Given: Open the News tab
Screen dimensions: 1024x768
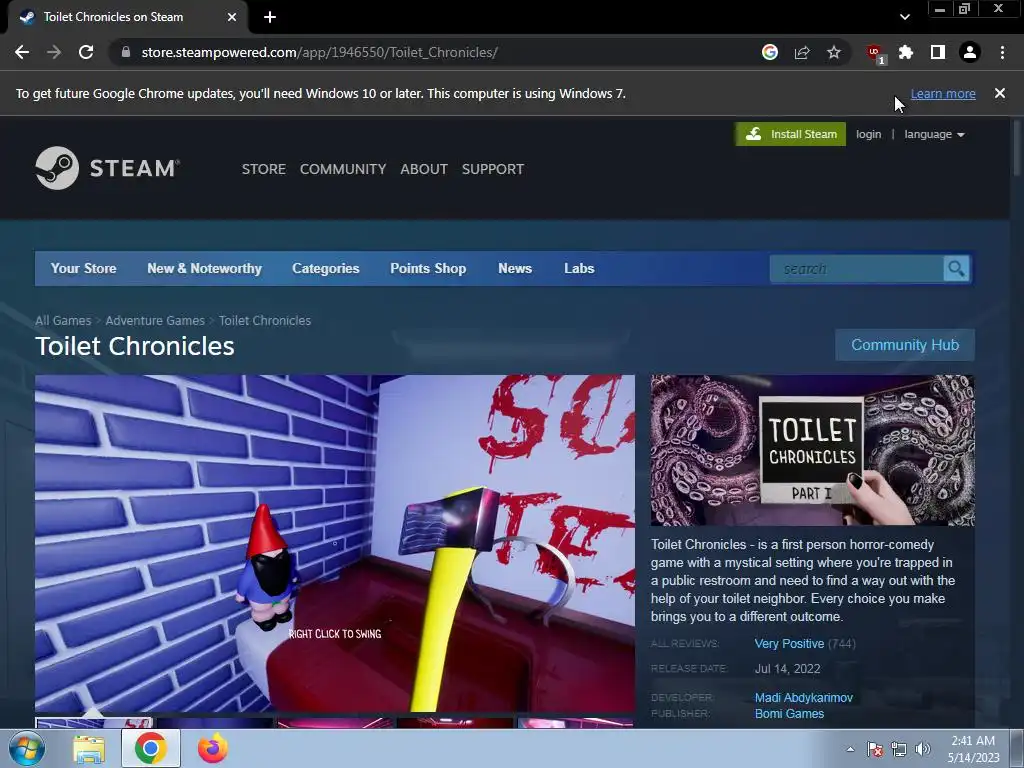Looking at the screenshot, I should coord(515,268).
